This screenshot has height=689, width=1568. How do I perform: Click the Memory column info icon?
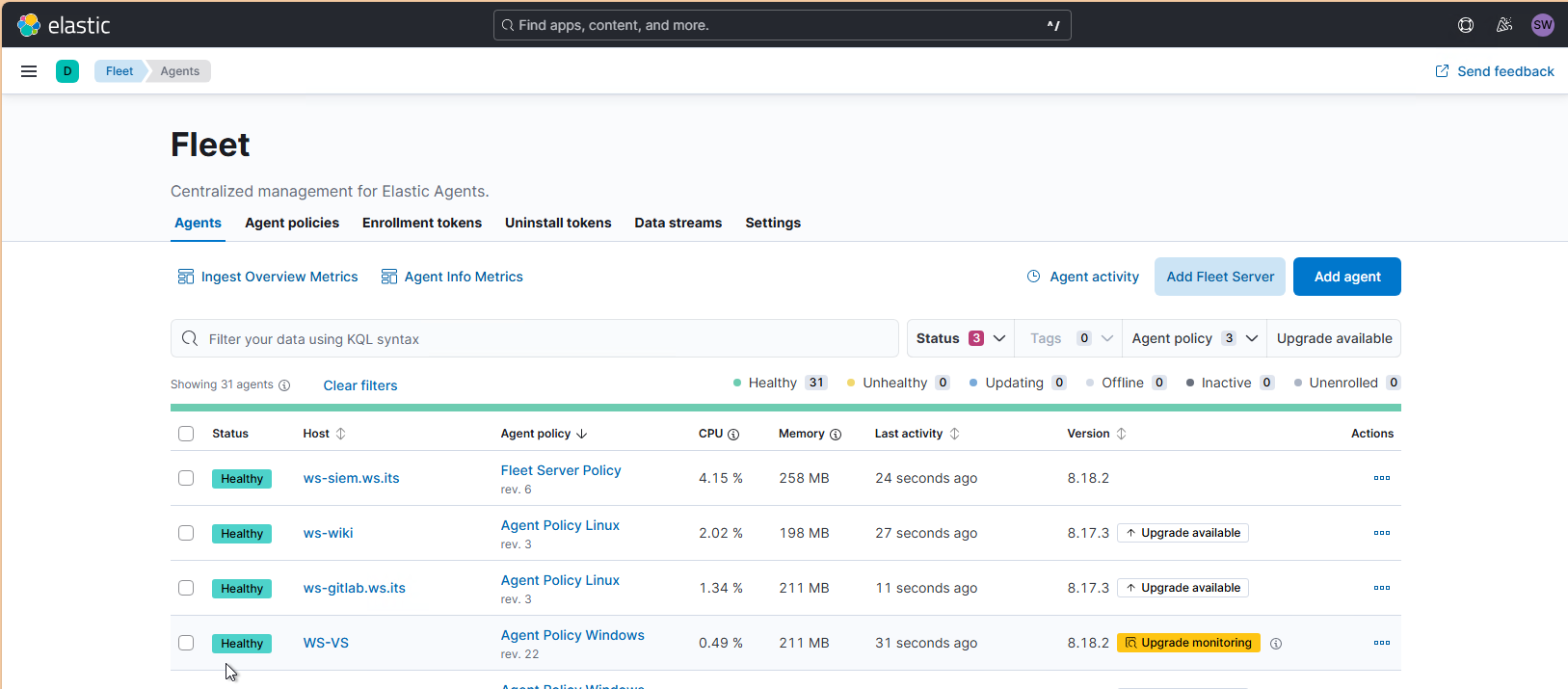[836, 435]
